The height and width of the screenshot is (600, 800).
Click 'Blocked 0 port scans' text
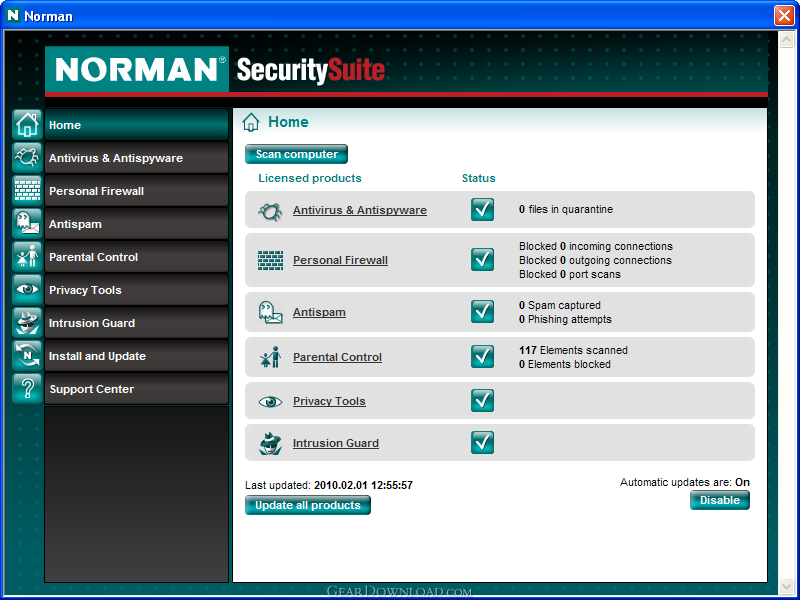(x=570, y=274)
